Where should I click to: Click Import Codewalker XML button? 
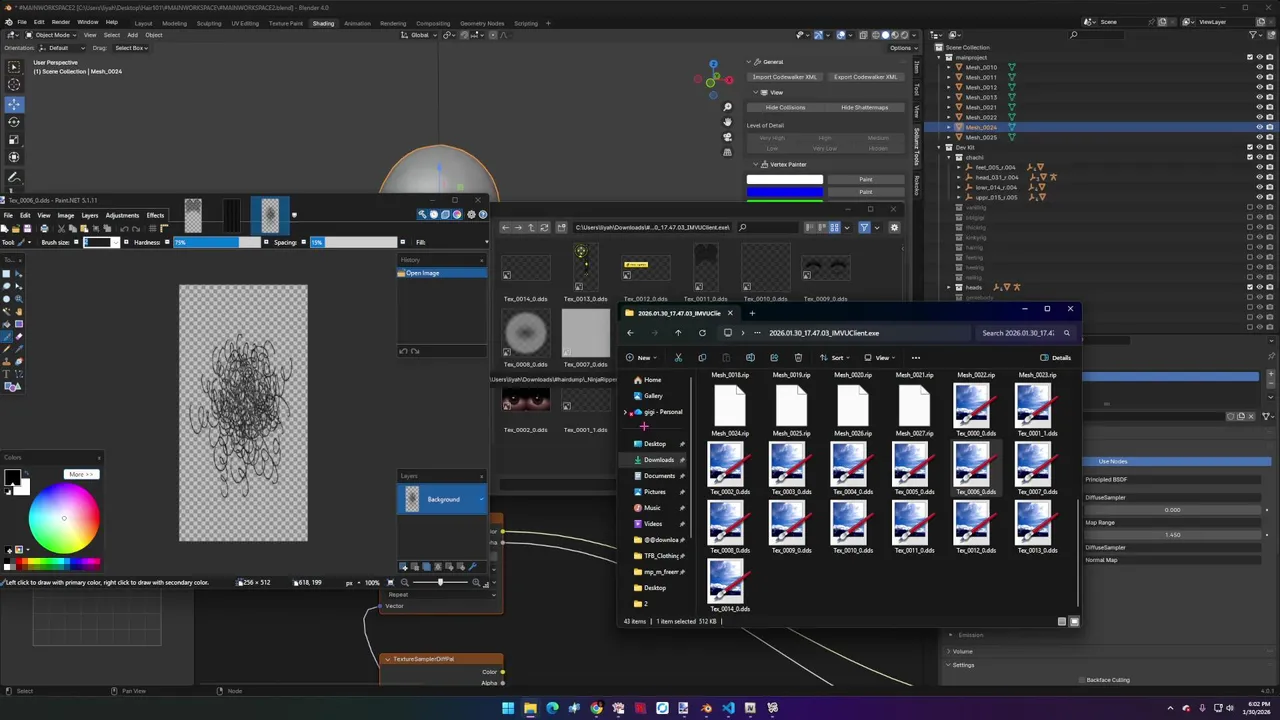[x=785, y=77]
